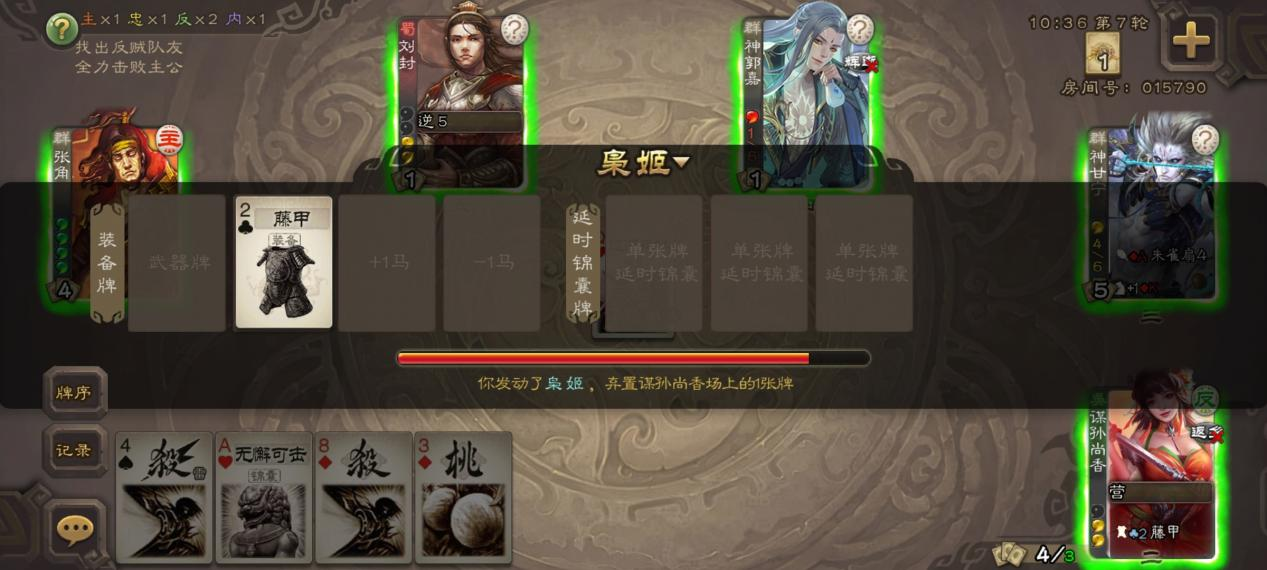Click the 装备牌 equipment section label
Image resolution: width=1267 pixels, height=570 pixels.
point(107,263)
